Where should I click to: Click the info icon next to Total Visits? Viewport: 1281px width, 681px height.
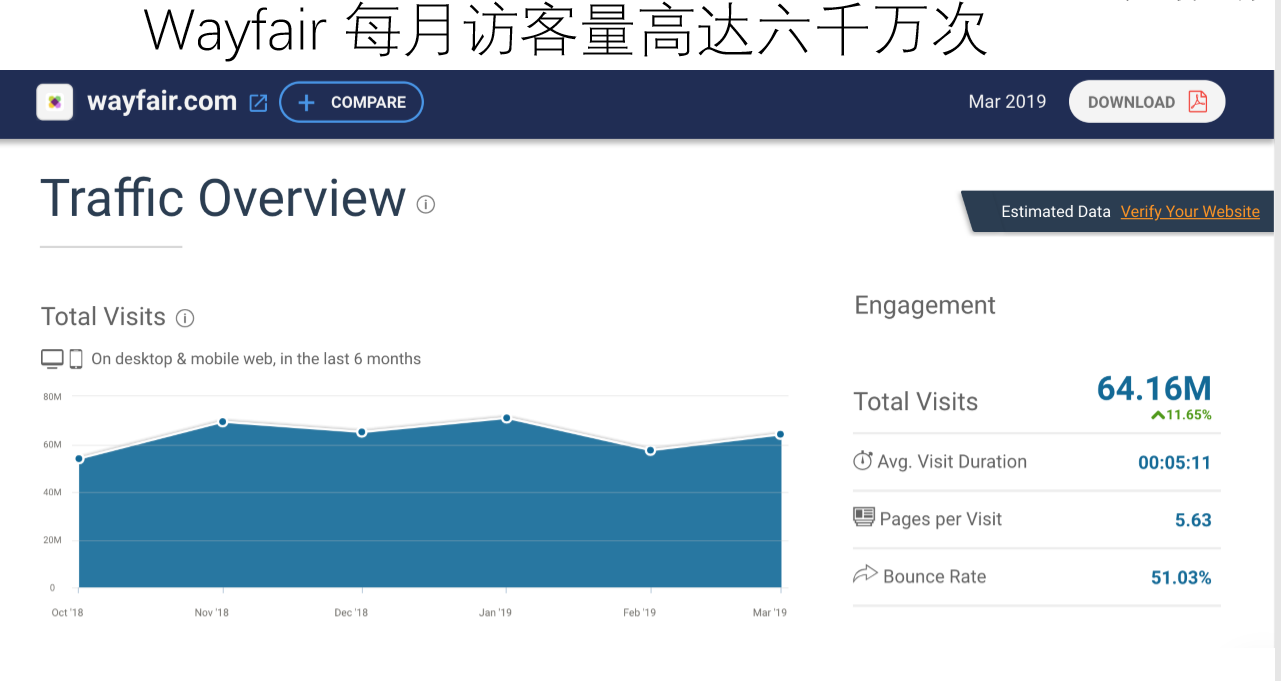tap(185, 318)
